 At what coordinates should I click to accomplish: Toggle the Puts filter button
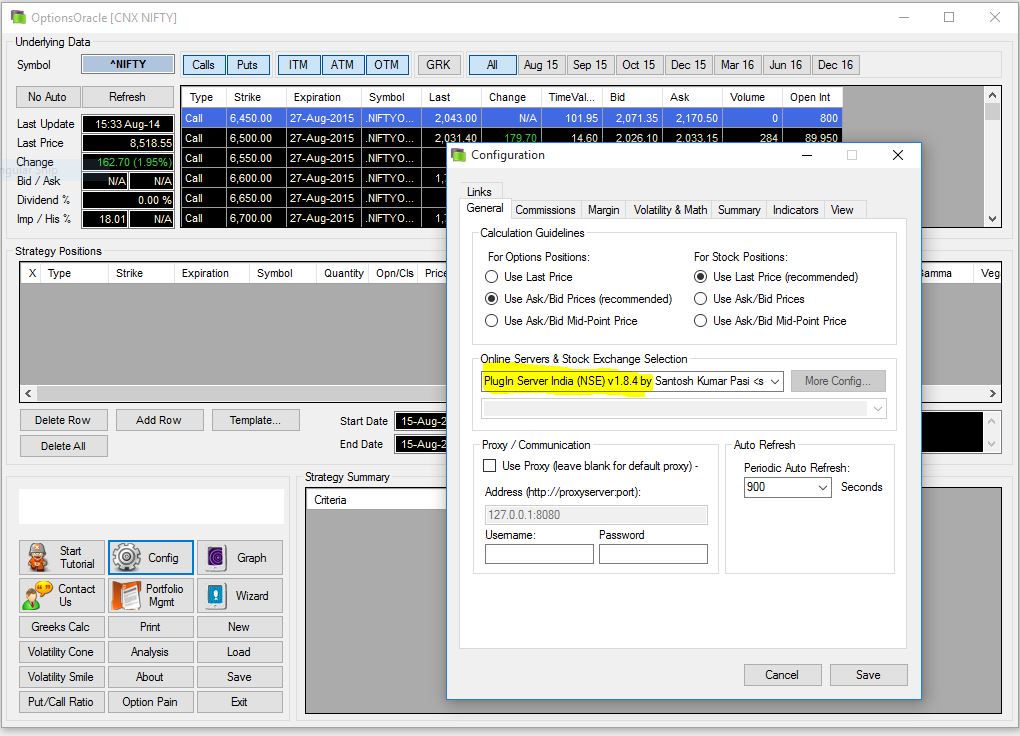click(x=247, y=65)
